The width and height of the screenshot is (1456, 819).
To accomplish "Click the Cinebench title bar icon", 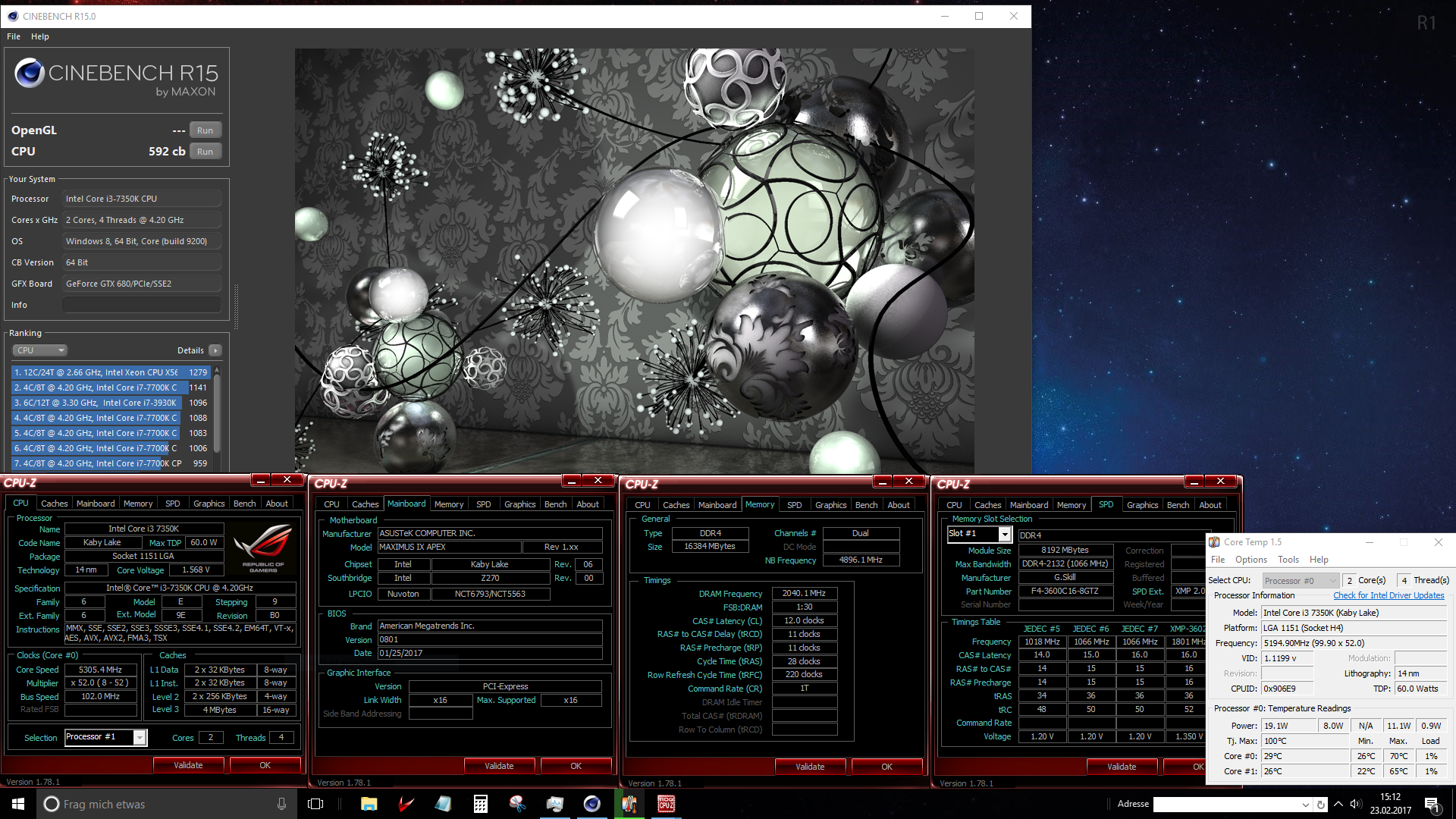I will coord(12,16).
